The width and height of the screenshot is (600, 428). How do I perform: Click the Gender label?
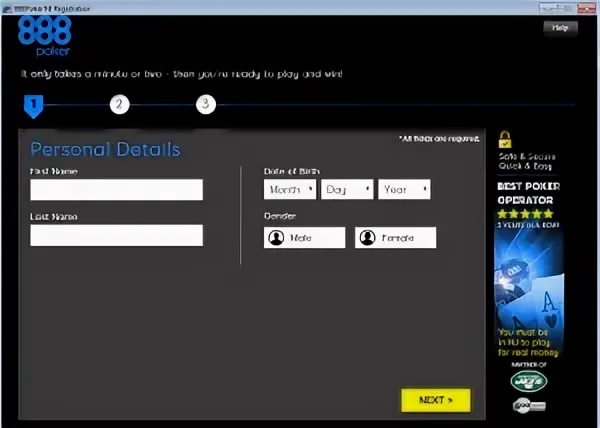280,216
